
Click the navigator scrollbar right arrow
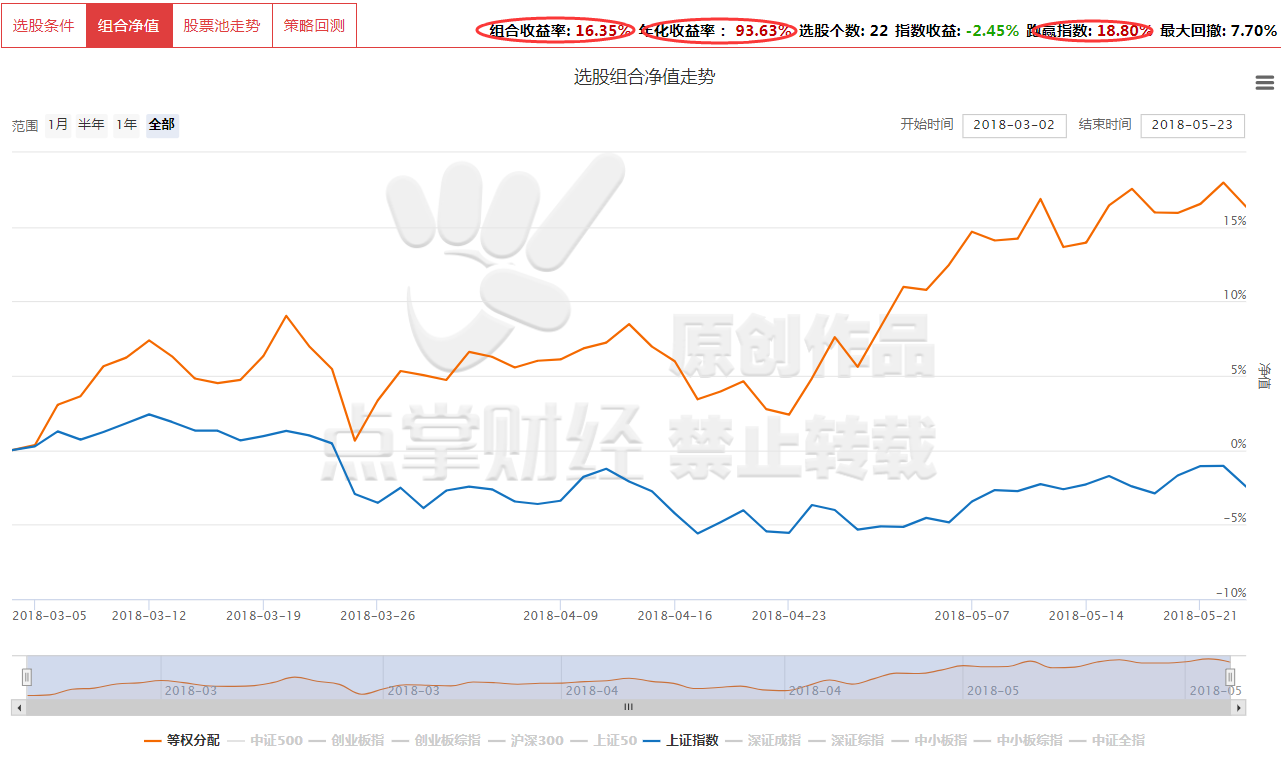point(1240,707)
